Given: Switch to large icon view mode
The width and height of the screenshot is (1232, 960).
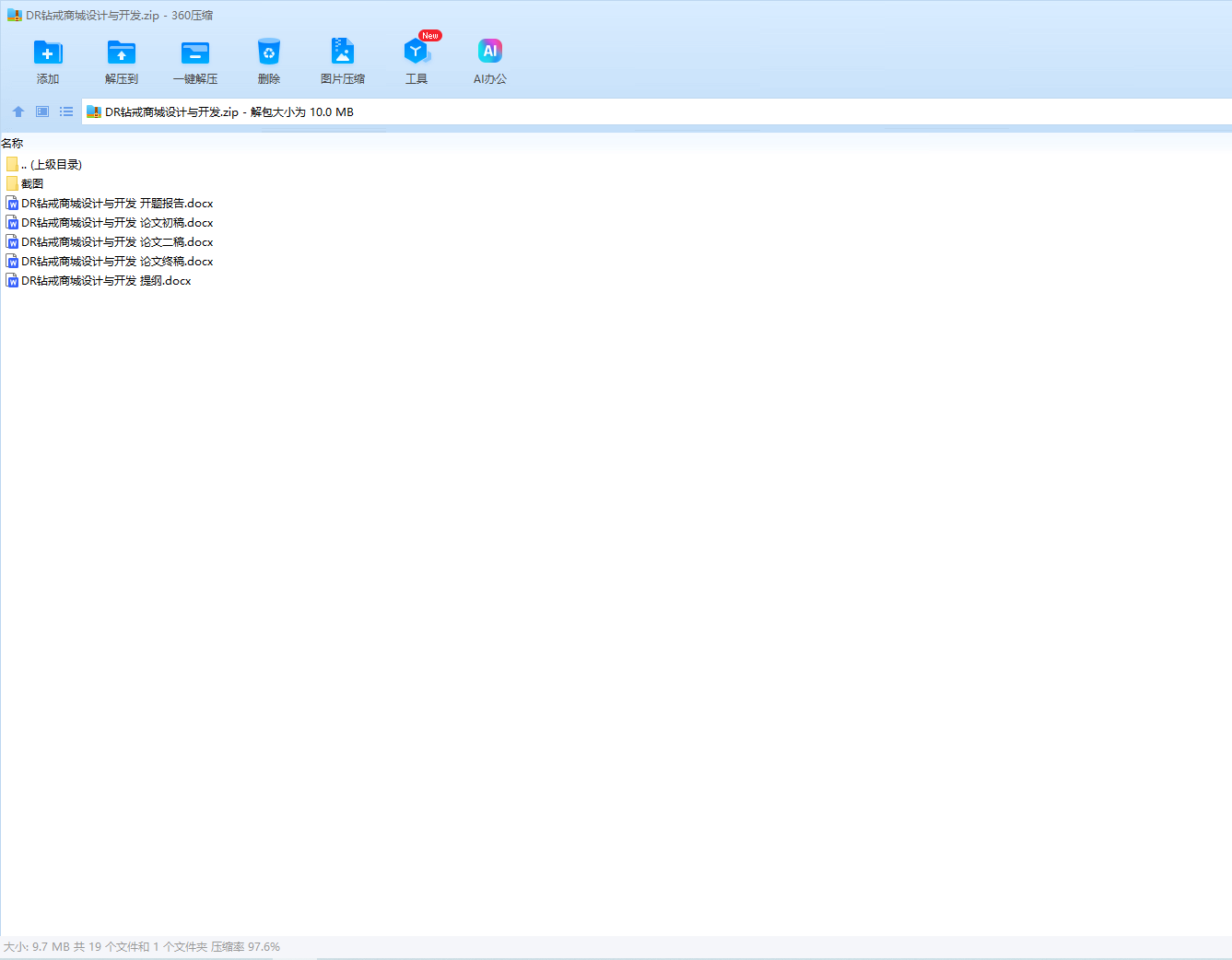Looking at the screenshot, I should [42, 111].
